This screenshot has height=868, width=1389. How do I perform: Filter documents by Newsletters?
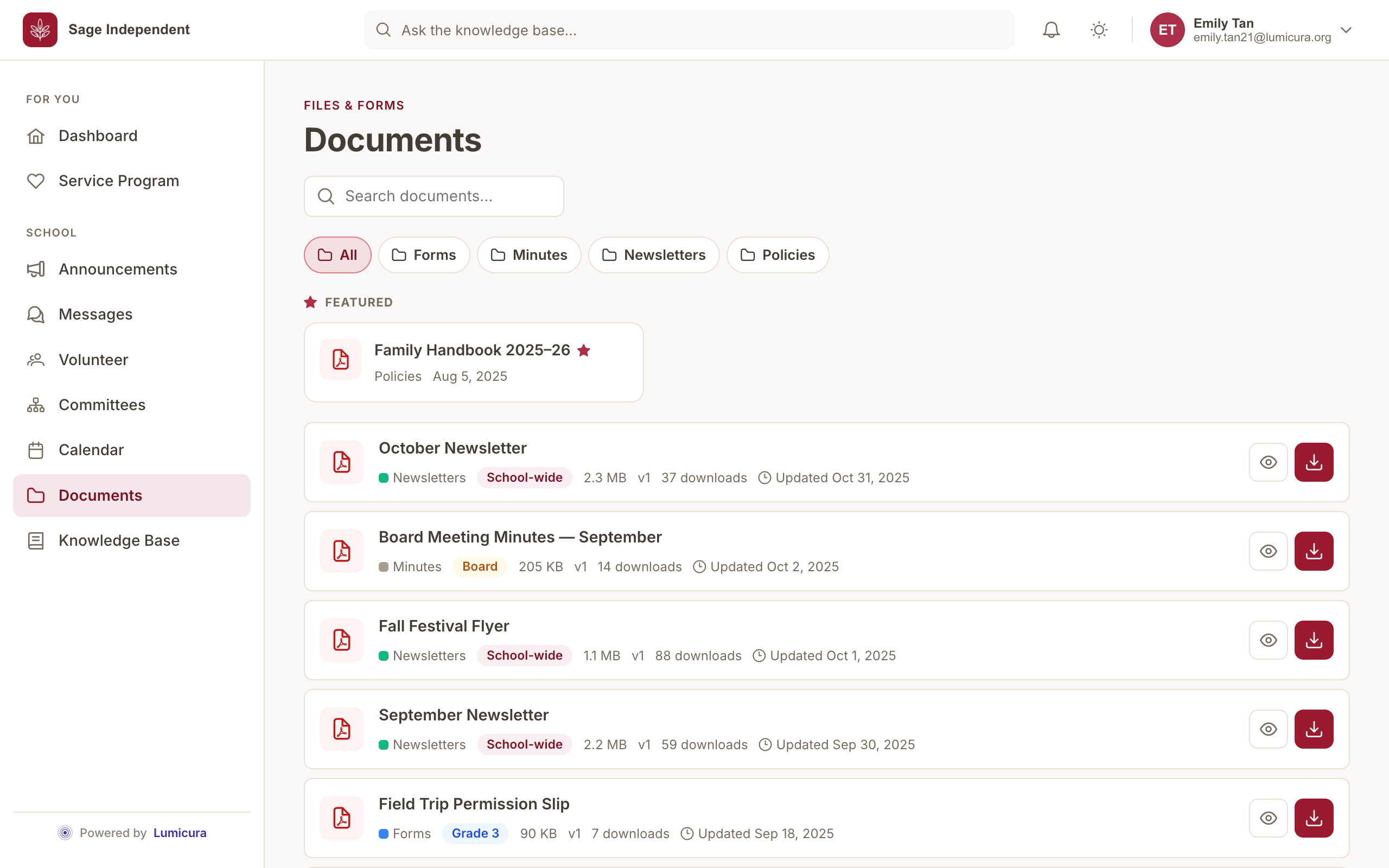[x=654, y=255]
